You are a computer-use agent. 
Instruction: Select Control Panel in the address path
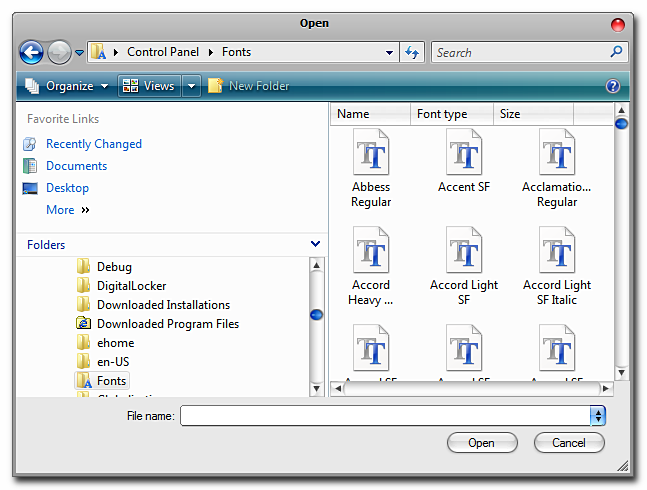(x=163, y=52)
